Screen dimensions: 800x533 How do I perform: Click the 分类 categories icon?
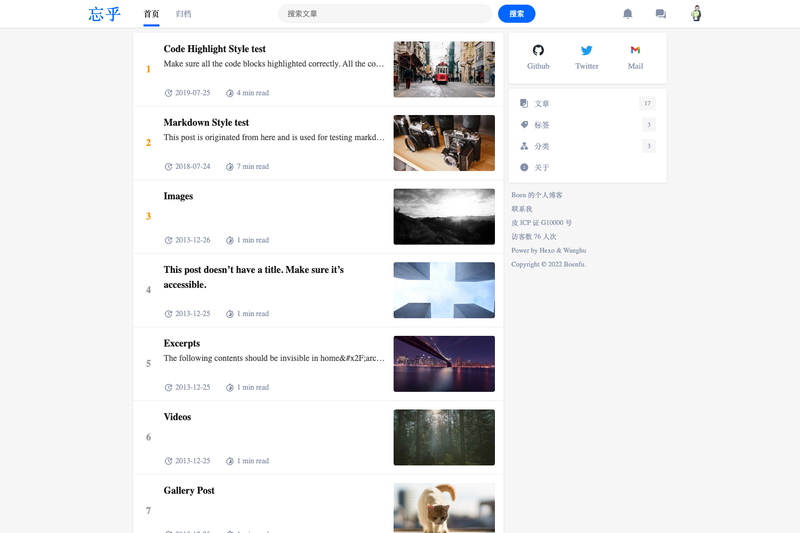pos(524,146)
